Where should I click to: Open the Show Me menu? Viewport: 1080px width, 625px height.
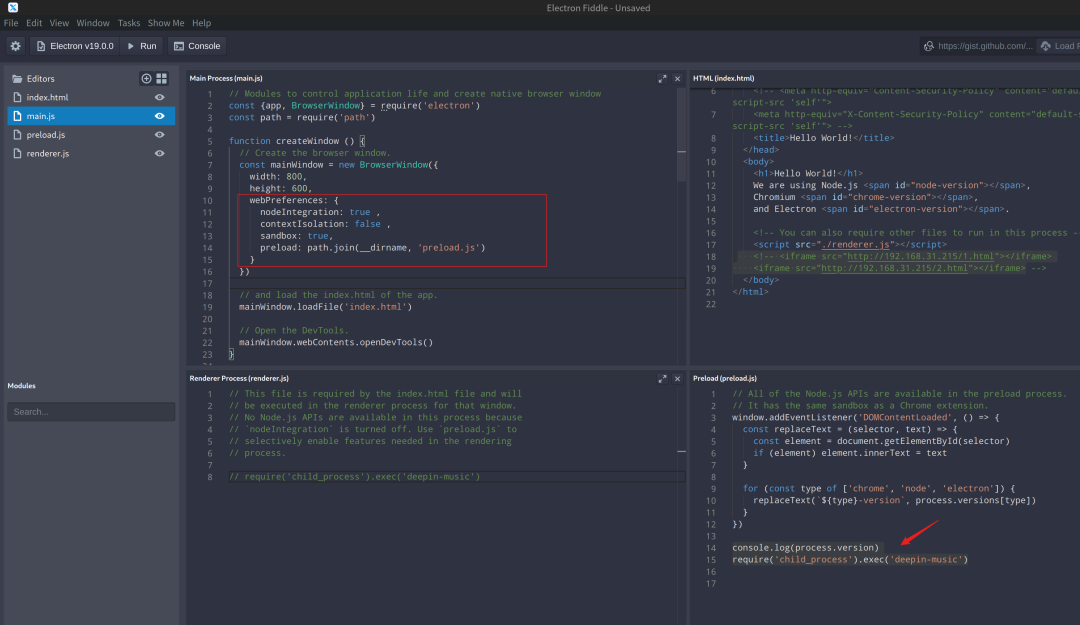(166, 23)
